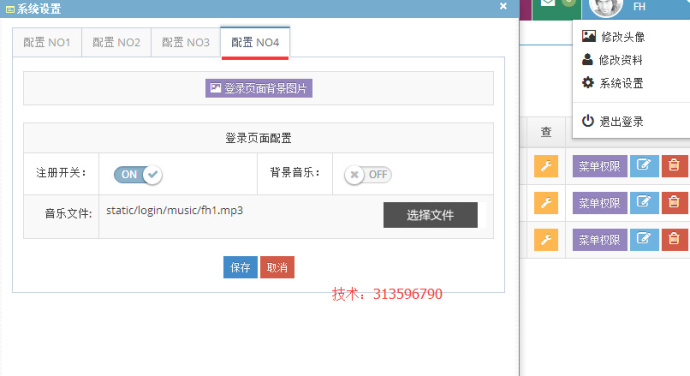690x376 pixels.
Task: Click the wrench icon in the last row
Action: click(x=546, y=240)
